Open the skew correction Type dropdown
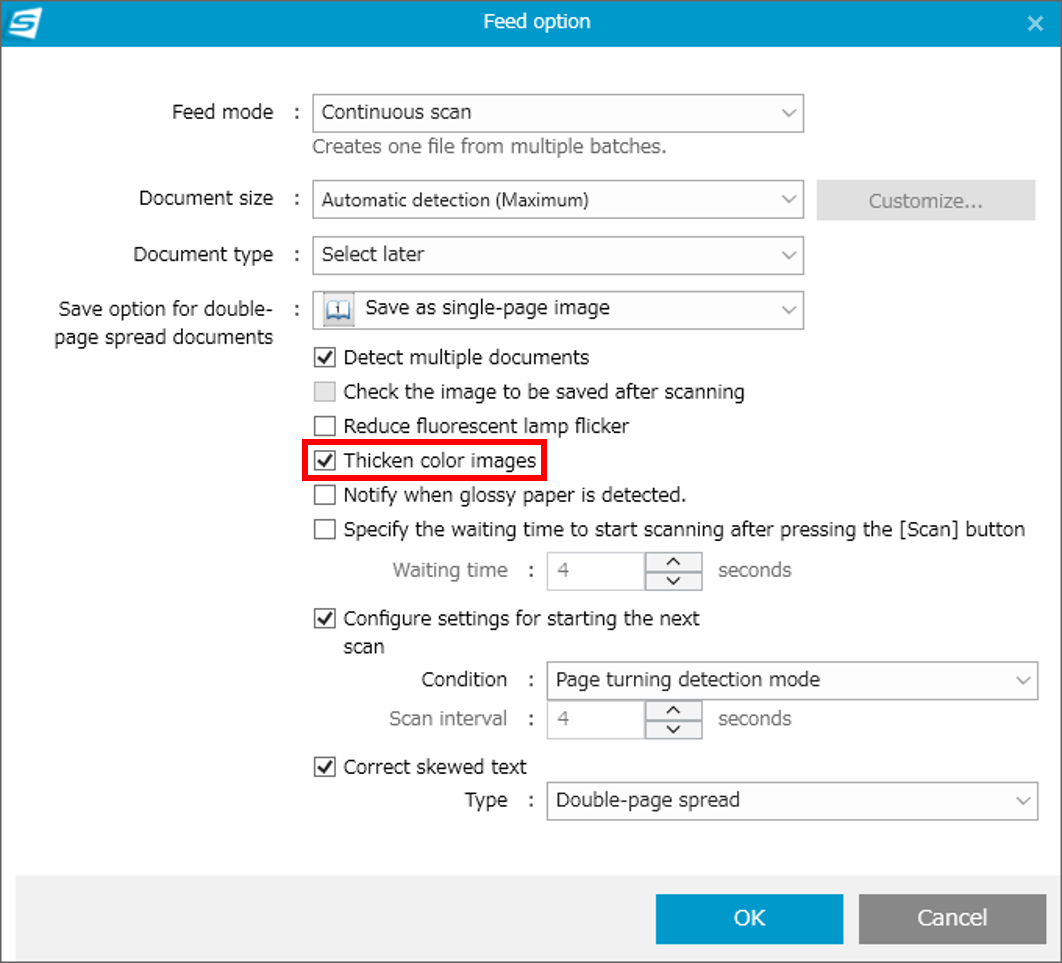 [x=792, y=801]
